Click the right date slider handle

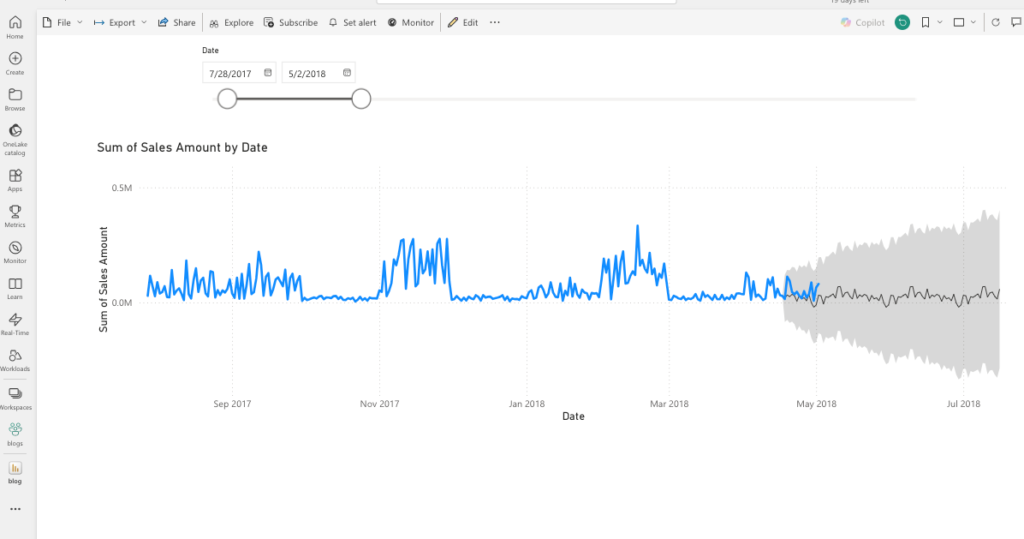(361, 99)
